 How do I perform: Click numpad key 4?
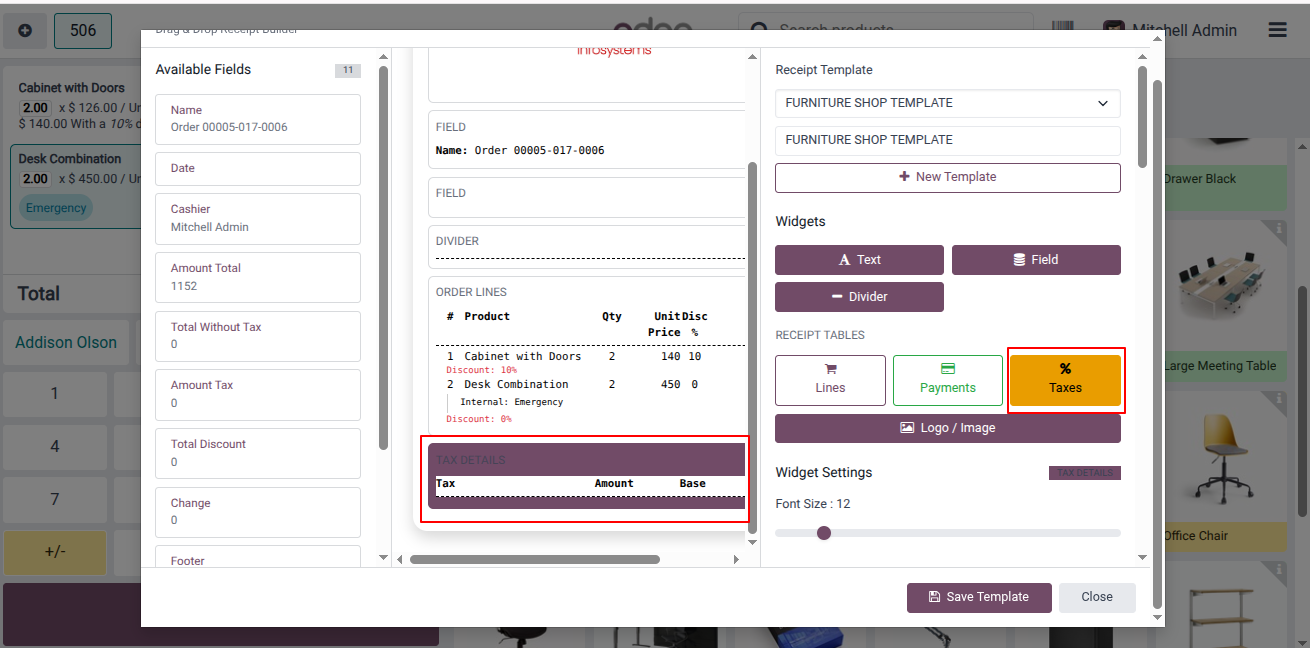[55, 447]
